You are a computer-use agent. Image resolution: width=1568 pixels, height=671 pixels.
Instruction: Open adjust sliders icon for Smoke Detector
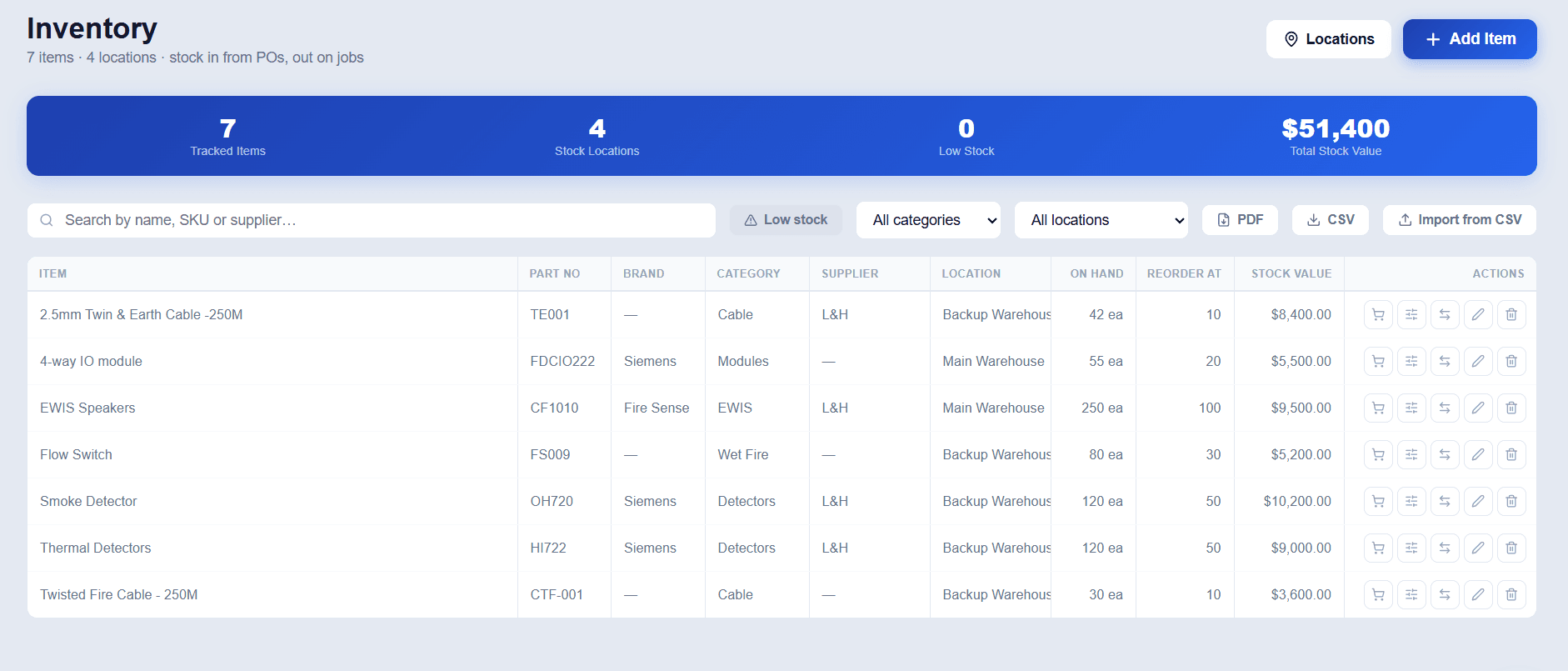1411,501
